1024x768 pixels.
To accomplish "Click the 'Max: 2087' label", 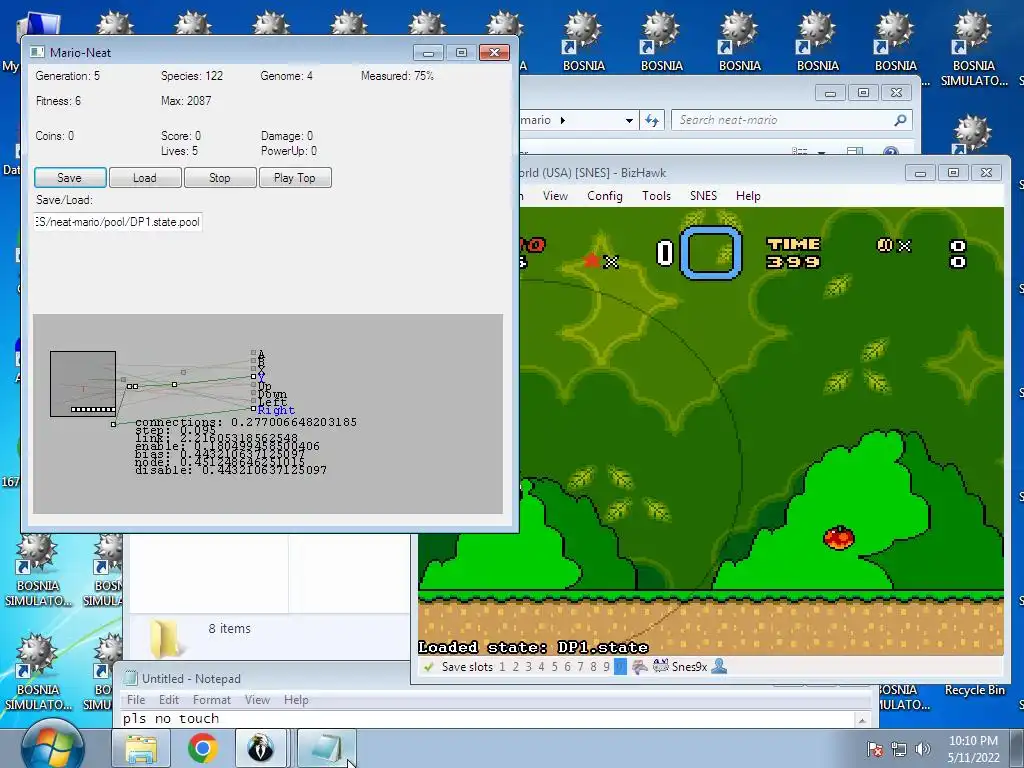I will point(186,101).
